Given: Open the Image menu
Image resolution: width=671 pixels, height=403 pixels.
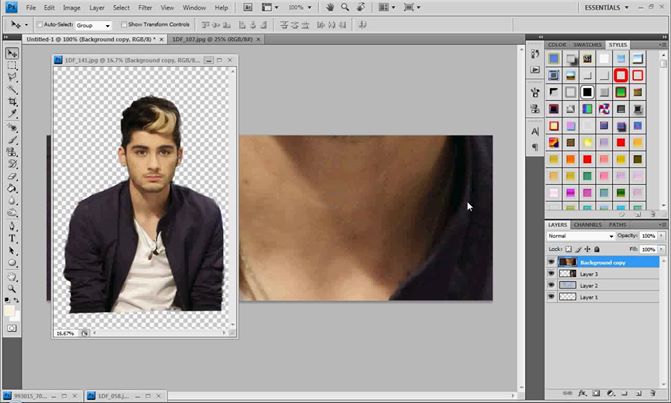Looking at the screenshot, I should (71, 8).
